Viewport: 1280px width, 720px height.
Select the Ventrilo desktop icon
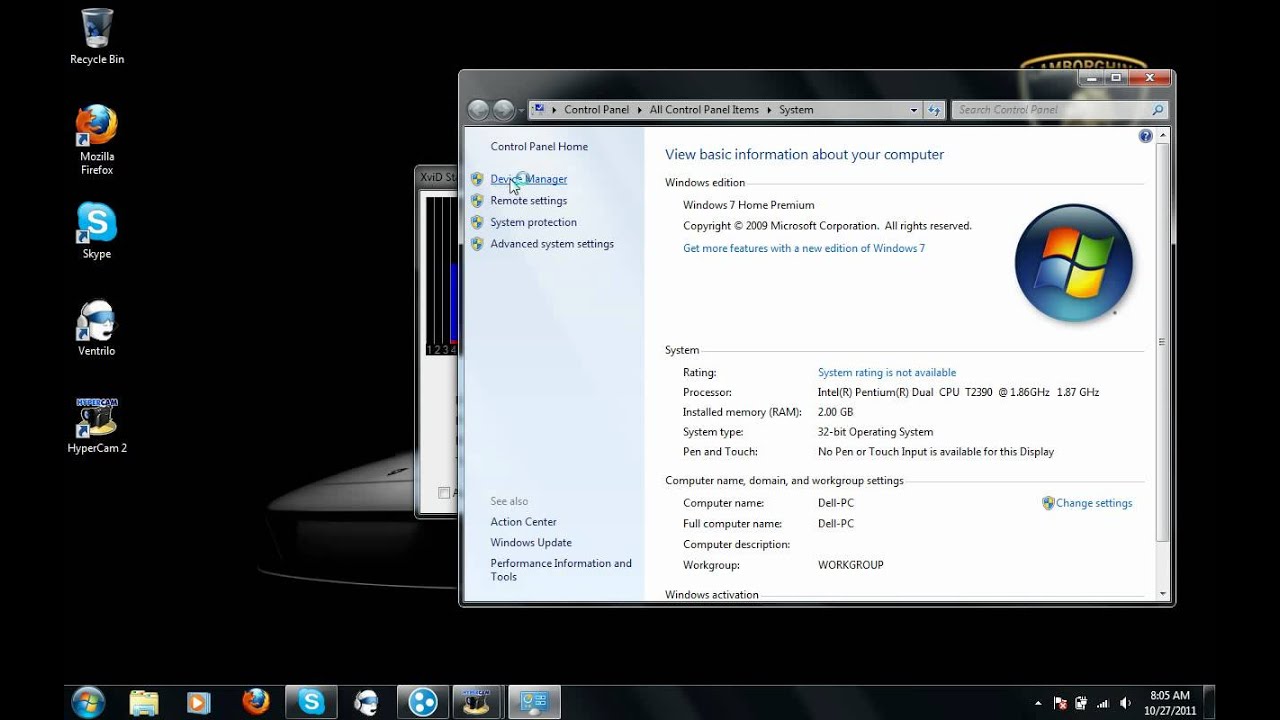click(x=97, y=328)
